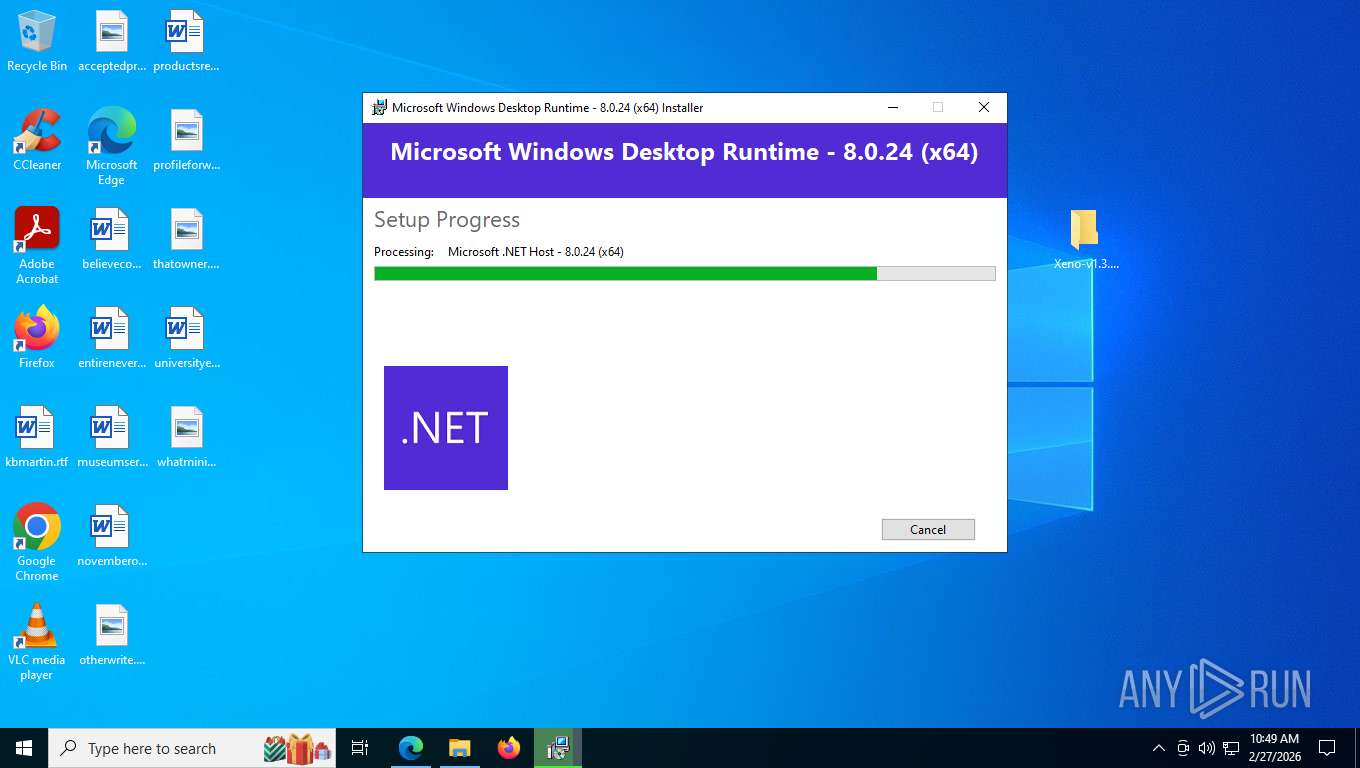
Task: Select the otherwrite... file icon
Action: tap(112, 635)
